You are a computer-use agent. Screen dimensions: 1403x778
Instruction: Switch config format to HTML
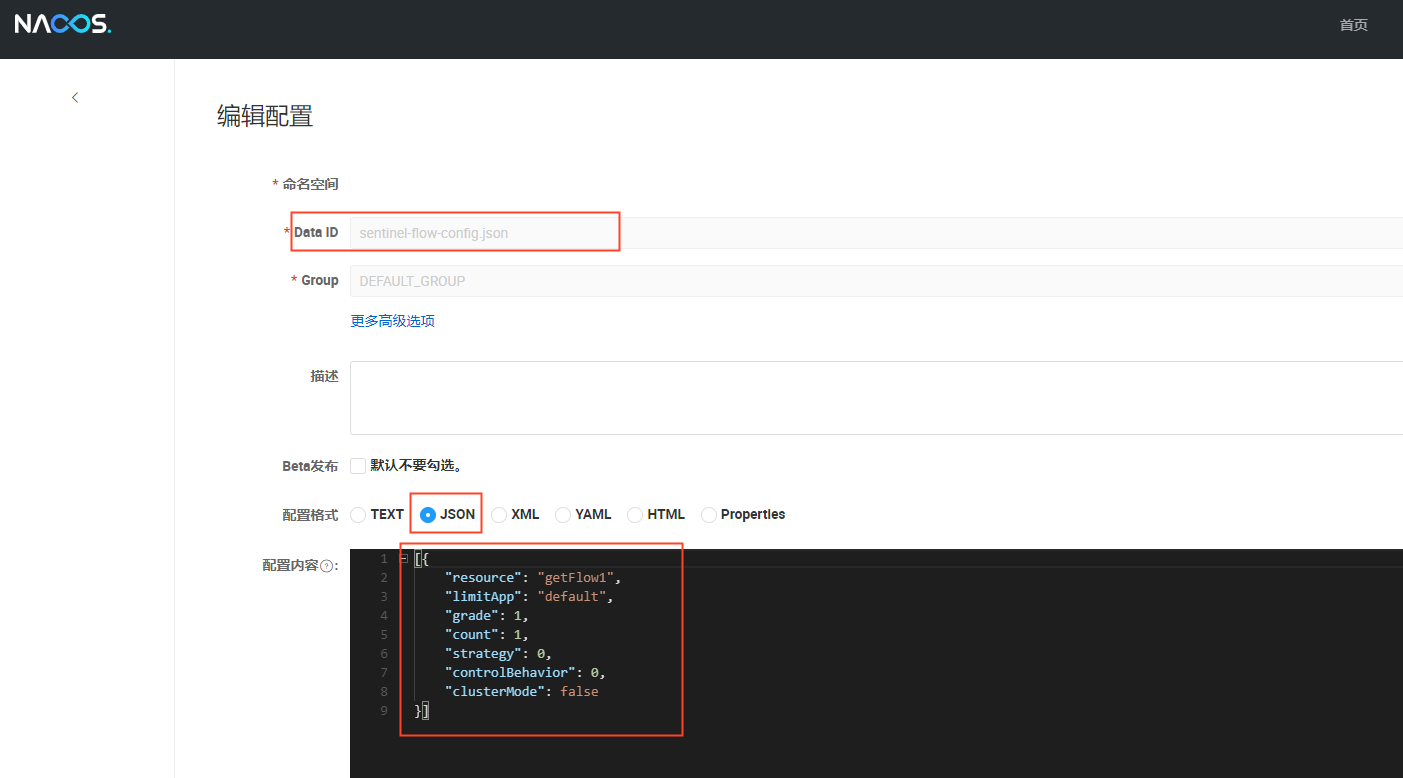coord(635,515)
